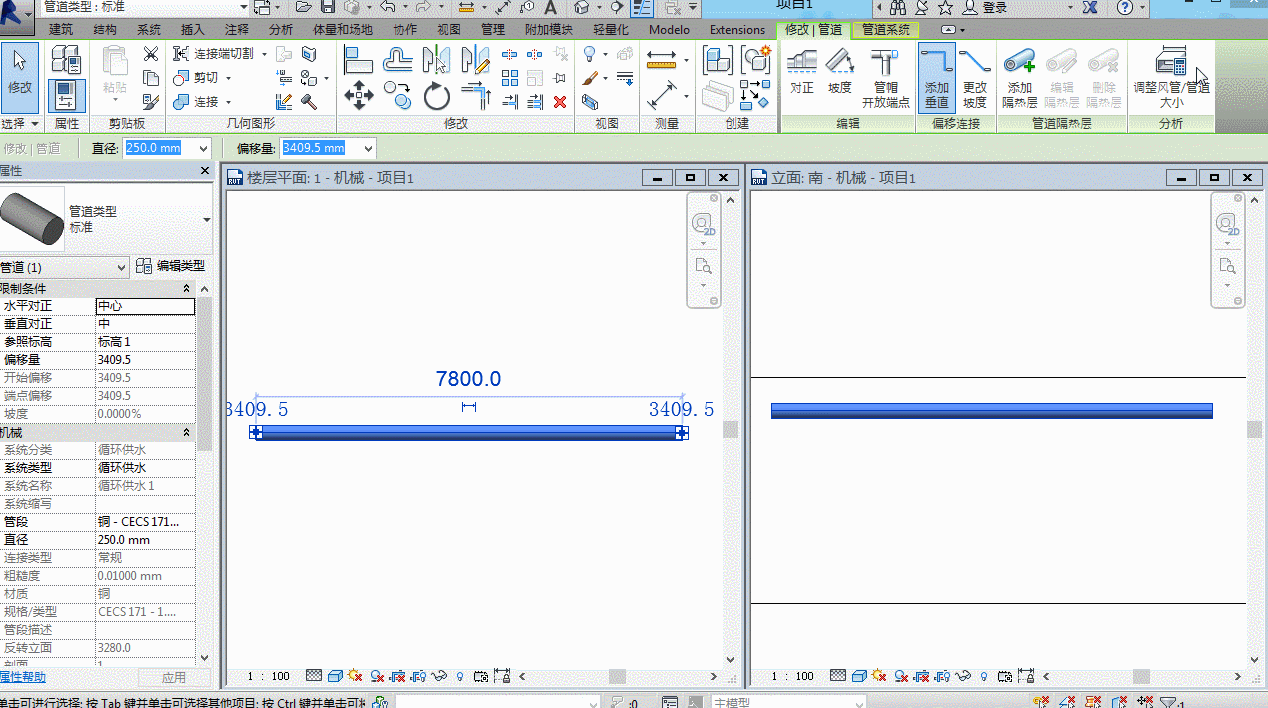Click the red Delete X icon
The height and width of the screenshot is (708, 1268).
tap(560, 101)
